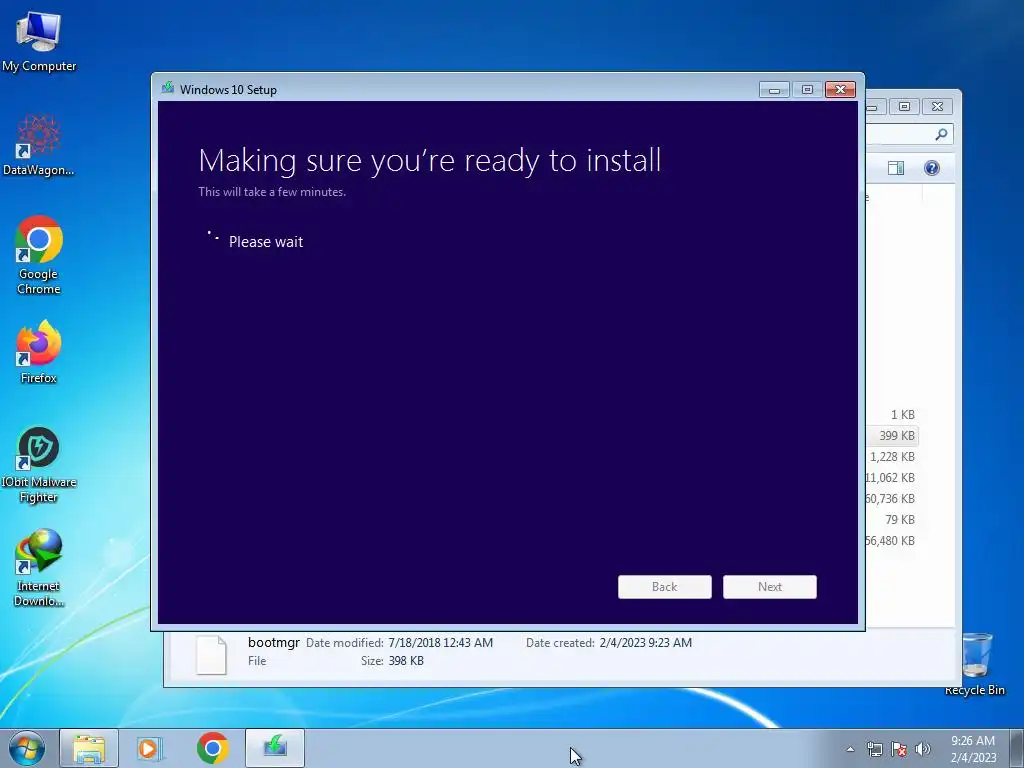The height and width of the screenshot is (768, 1024).
Task: Click the bootmgr filename in details pane
Action: coord(274,643)
